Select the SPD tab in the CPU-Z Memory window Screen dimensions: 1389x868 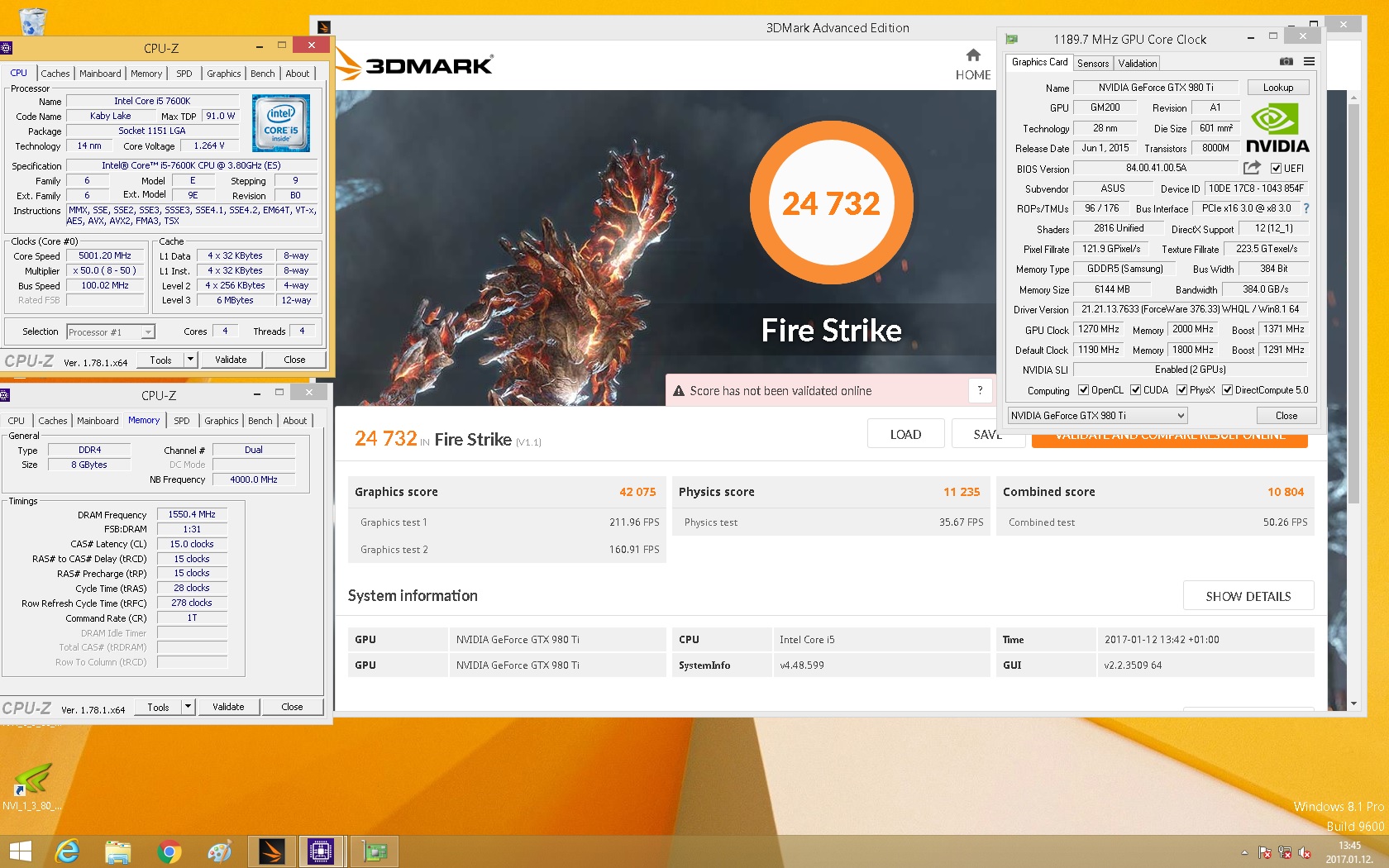(182, 421)
